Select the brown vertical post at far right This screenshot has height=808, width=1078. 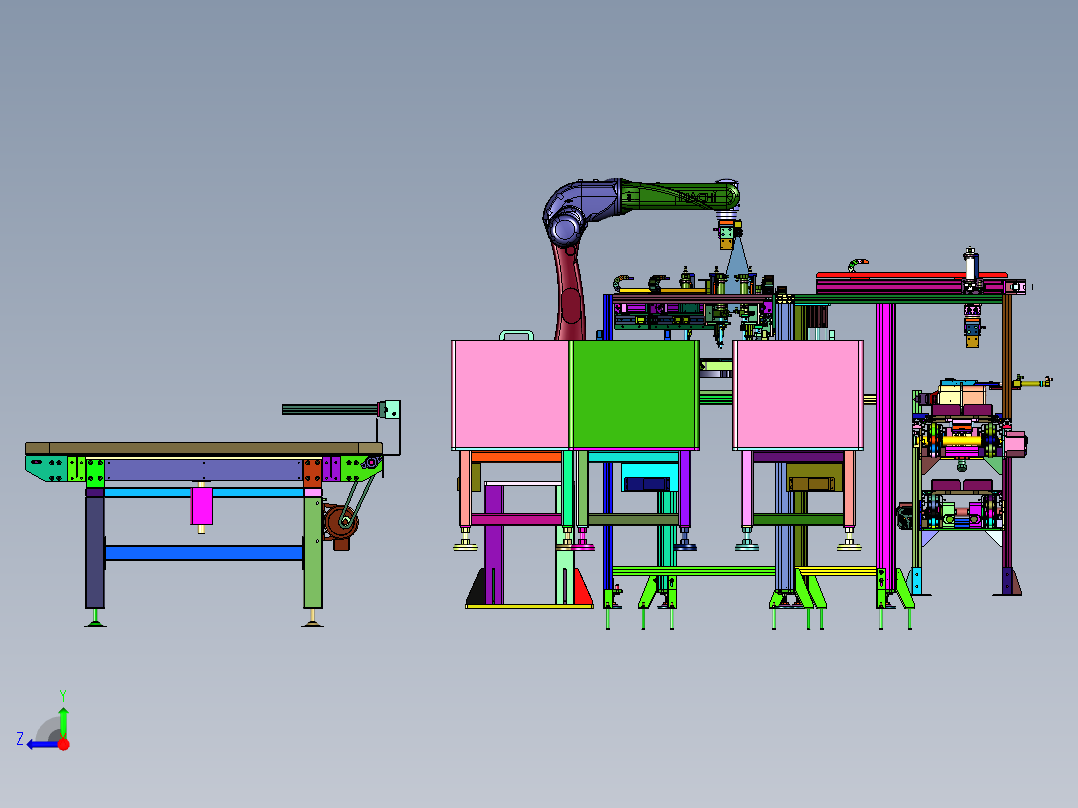[1007, 356]
